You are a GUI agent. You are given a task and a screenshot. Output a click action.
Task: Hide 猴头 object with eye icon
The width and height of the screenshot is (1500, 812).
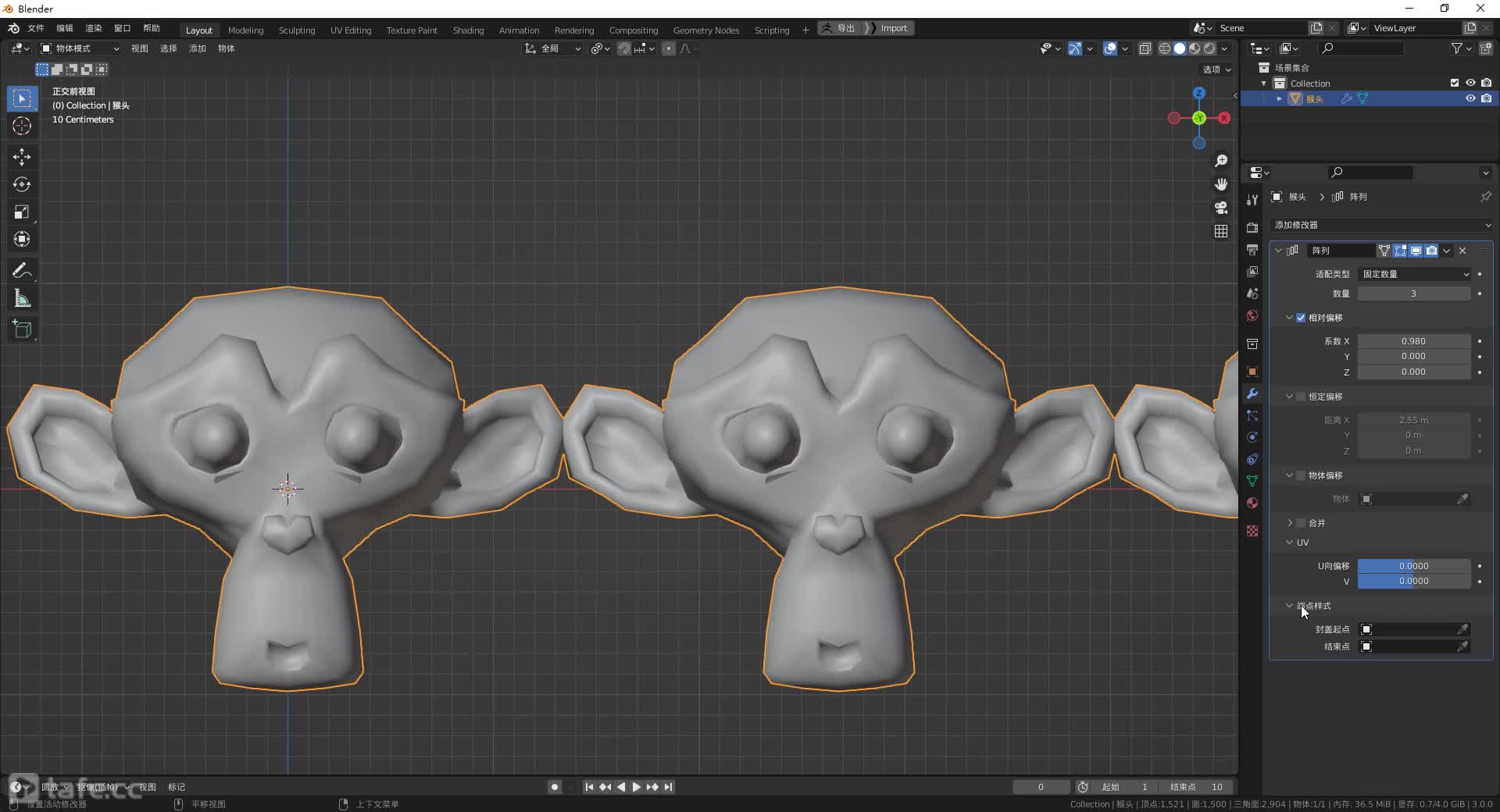(1470, 98)
